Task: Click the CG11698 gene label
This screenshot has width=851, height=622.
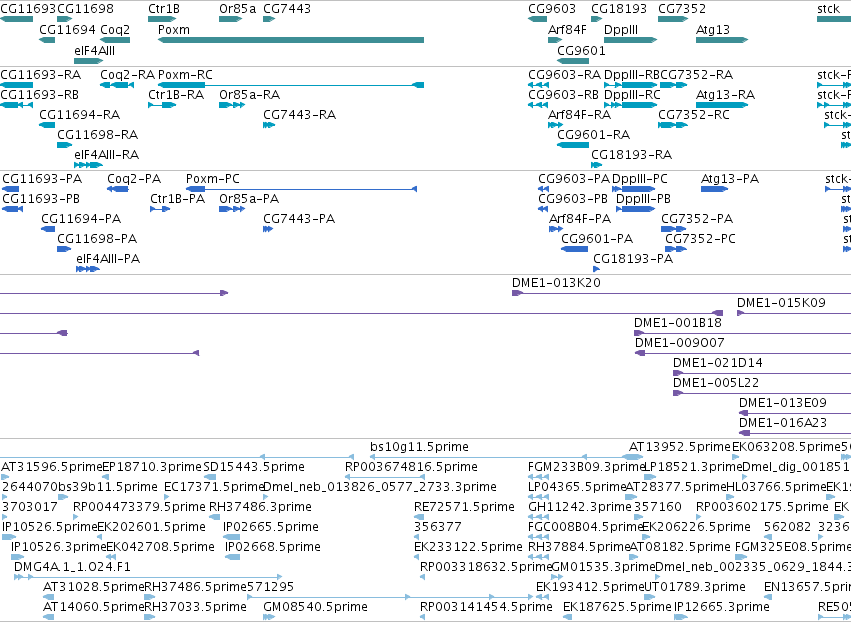Action: tap(85, 9)
